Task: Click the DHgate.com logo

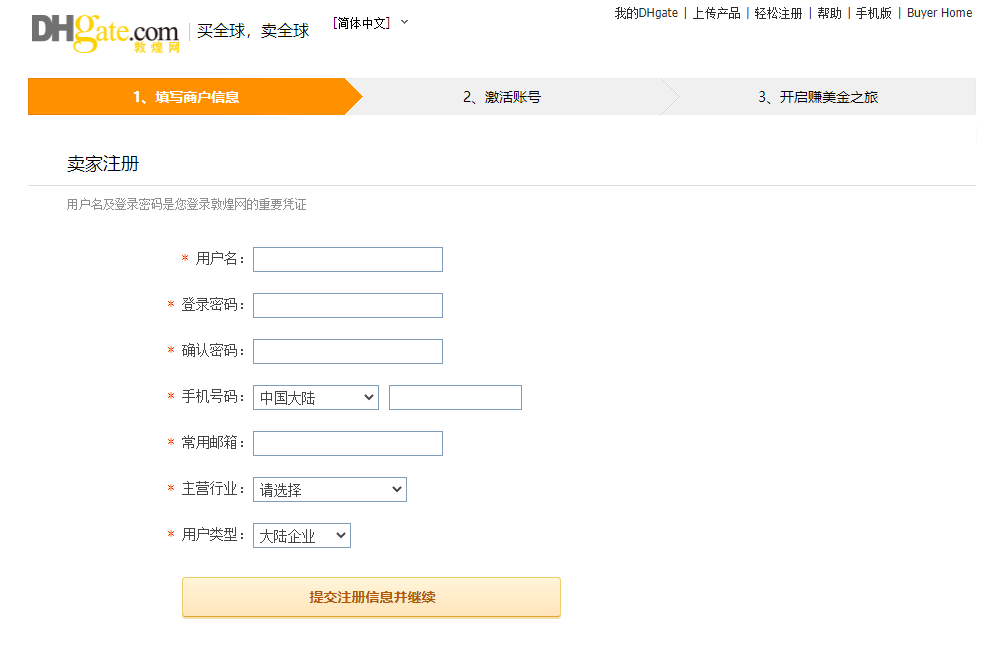Action: coord(105,32)
